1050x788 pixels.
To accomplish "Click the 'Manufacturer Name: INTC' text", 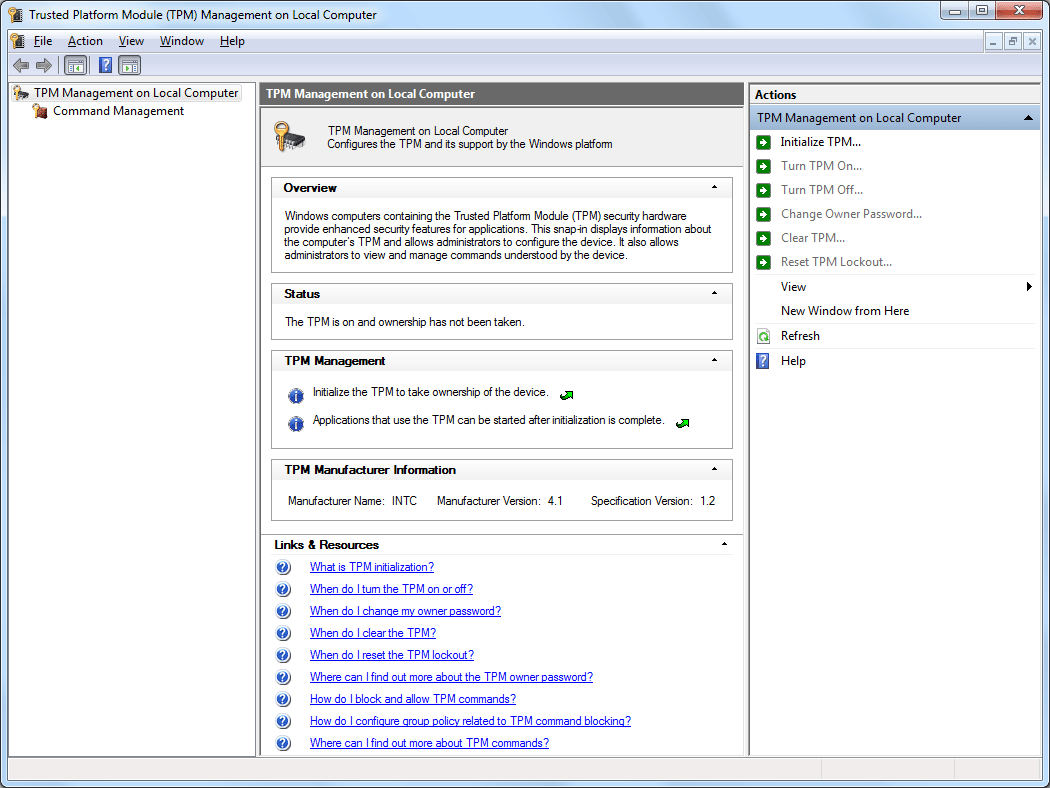I will pos(352,501).
